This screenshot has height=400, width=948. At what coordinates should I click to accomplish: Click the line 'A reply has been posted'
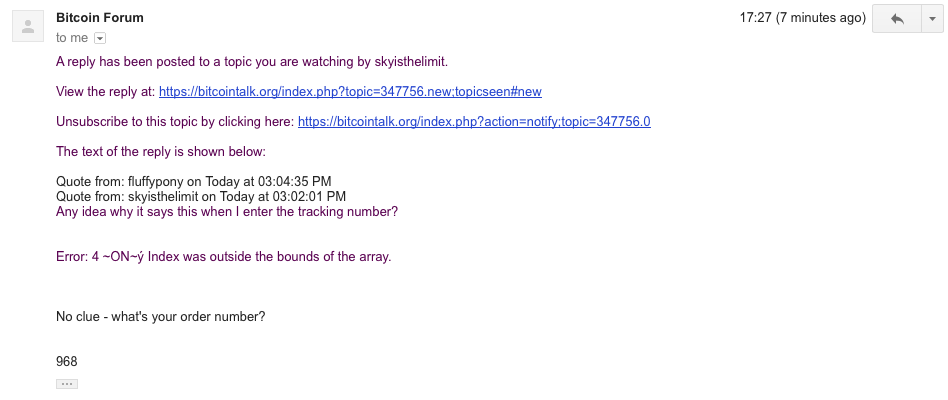click(252, 62)
